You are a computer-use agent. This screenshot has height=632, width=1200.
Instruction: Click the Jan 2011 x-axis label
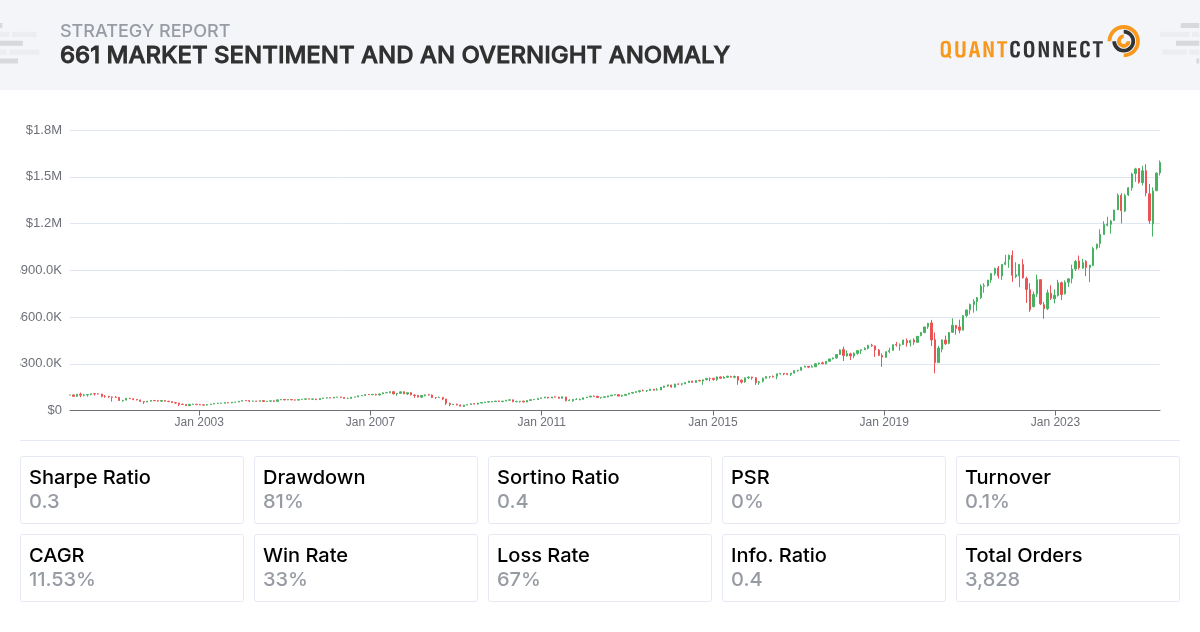point(541,422)
